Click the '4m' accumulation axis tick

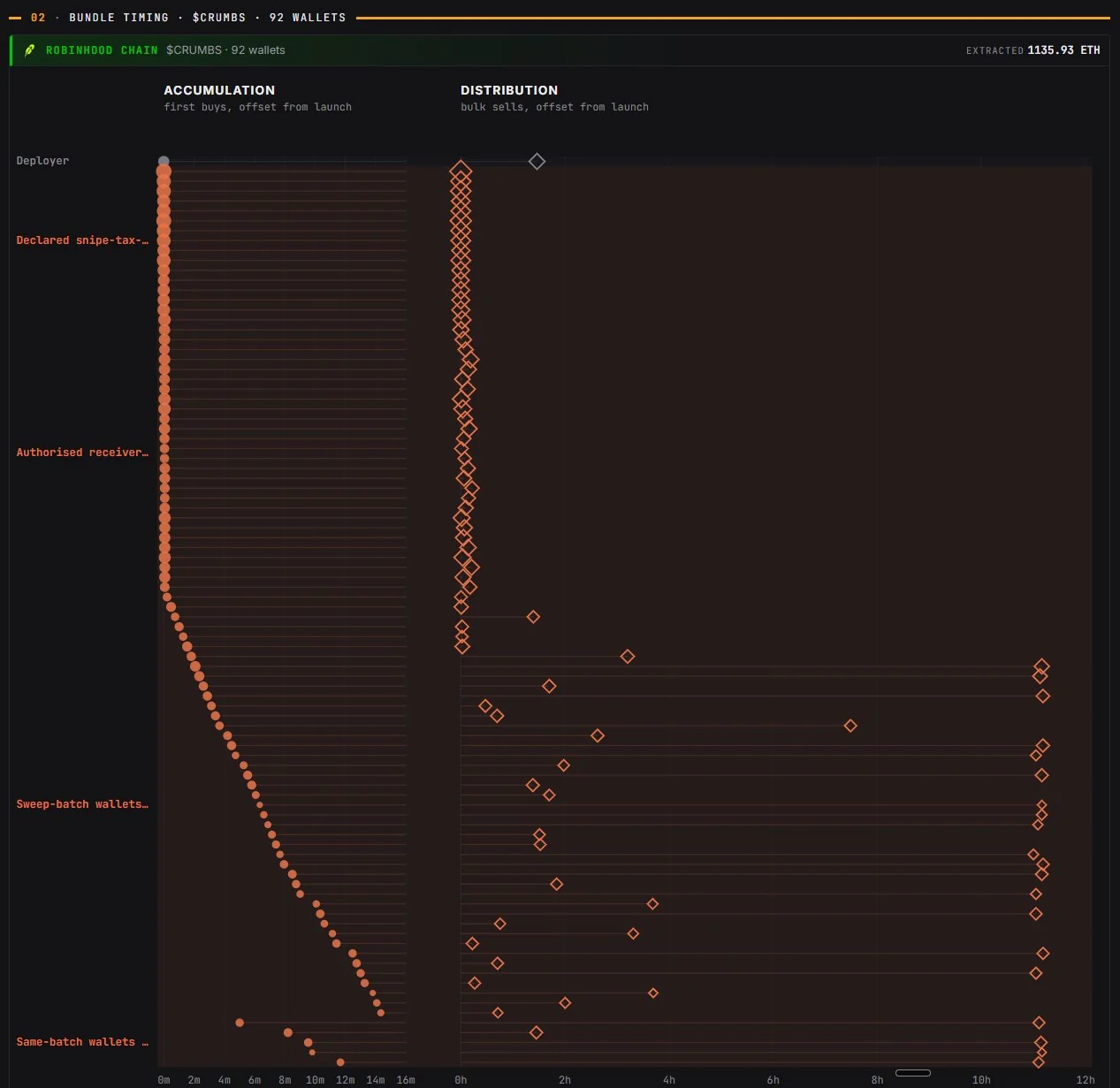coord(225,1080)
